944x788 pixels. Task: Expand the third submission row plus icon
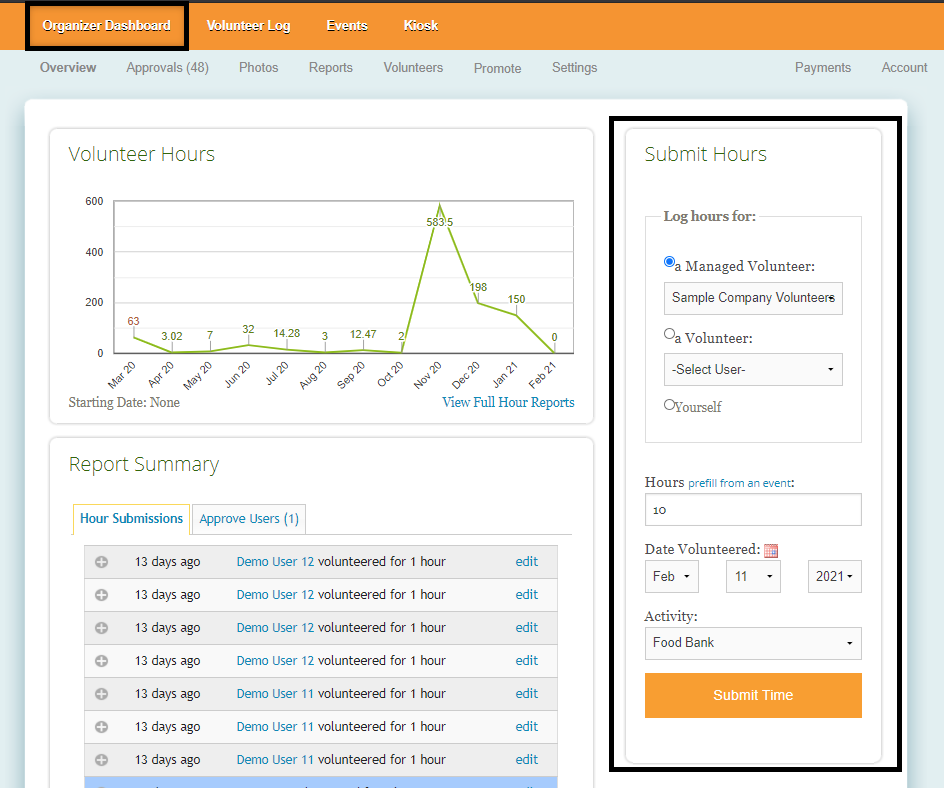click(x=101, y=628)
